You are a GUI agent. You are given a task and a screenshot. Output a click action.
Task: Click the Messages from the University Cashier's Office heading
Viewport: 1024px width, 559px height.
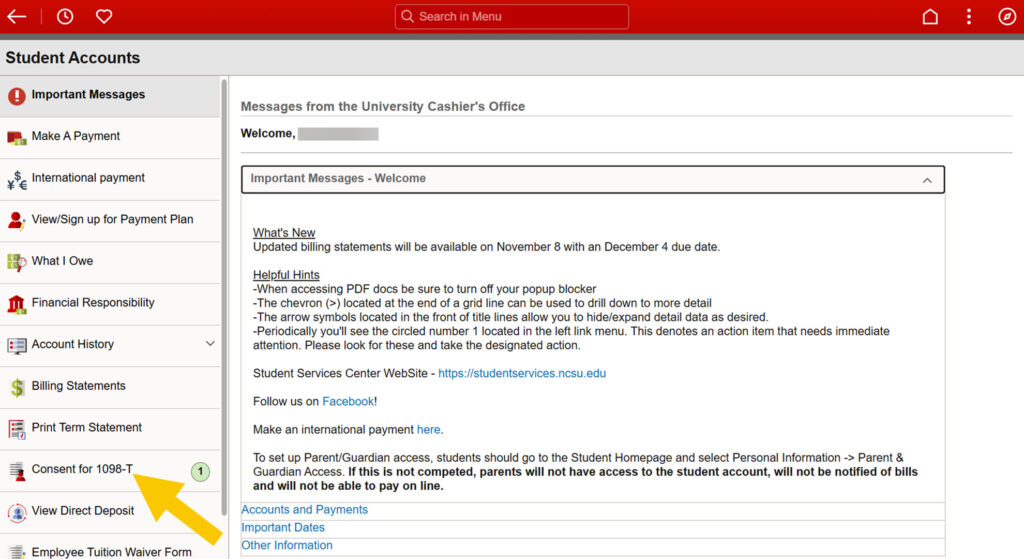tap(383, 106)
